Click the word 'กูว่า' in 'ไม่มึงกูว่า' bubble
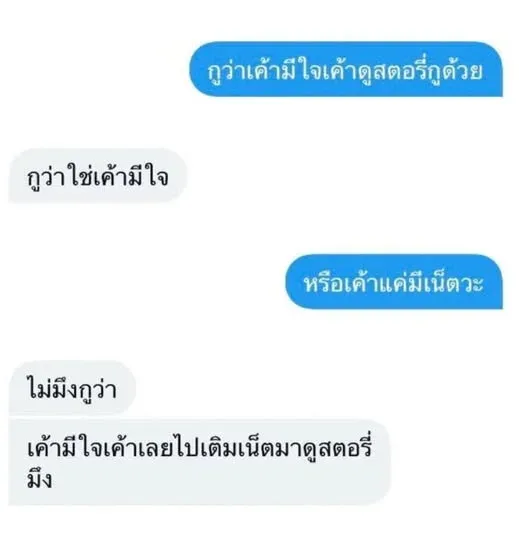This screenshot has height=540, width=519. (98, 390)
